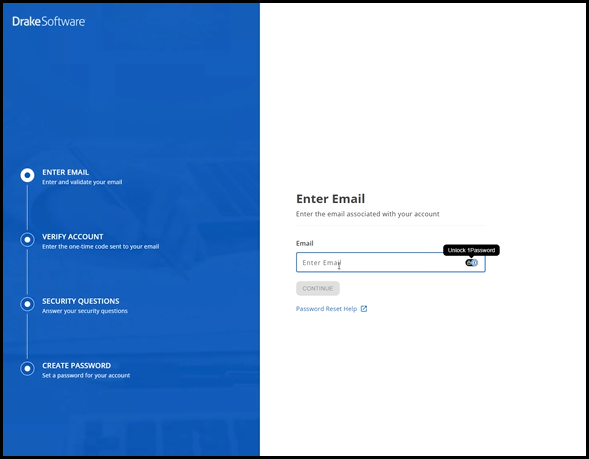Click the SECURITY QUESTIONS step label

(81, 301)
